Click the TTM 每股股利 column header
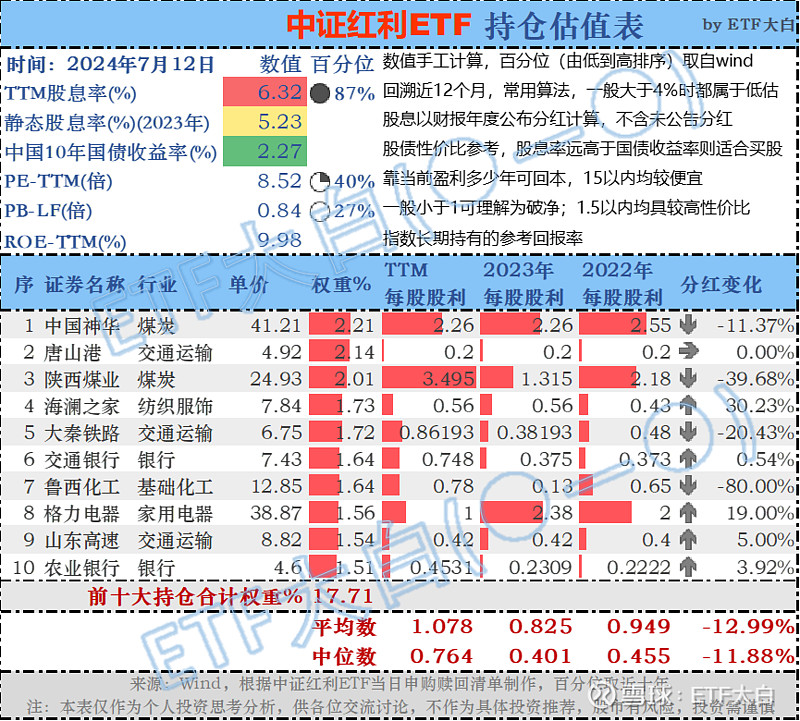Viewport: 800px width, 721px height. [x=424, y=283]
